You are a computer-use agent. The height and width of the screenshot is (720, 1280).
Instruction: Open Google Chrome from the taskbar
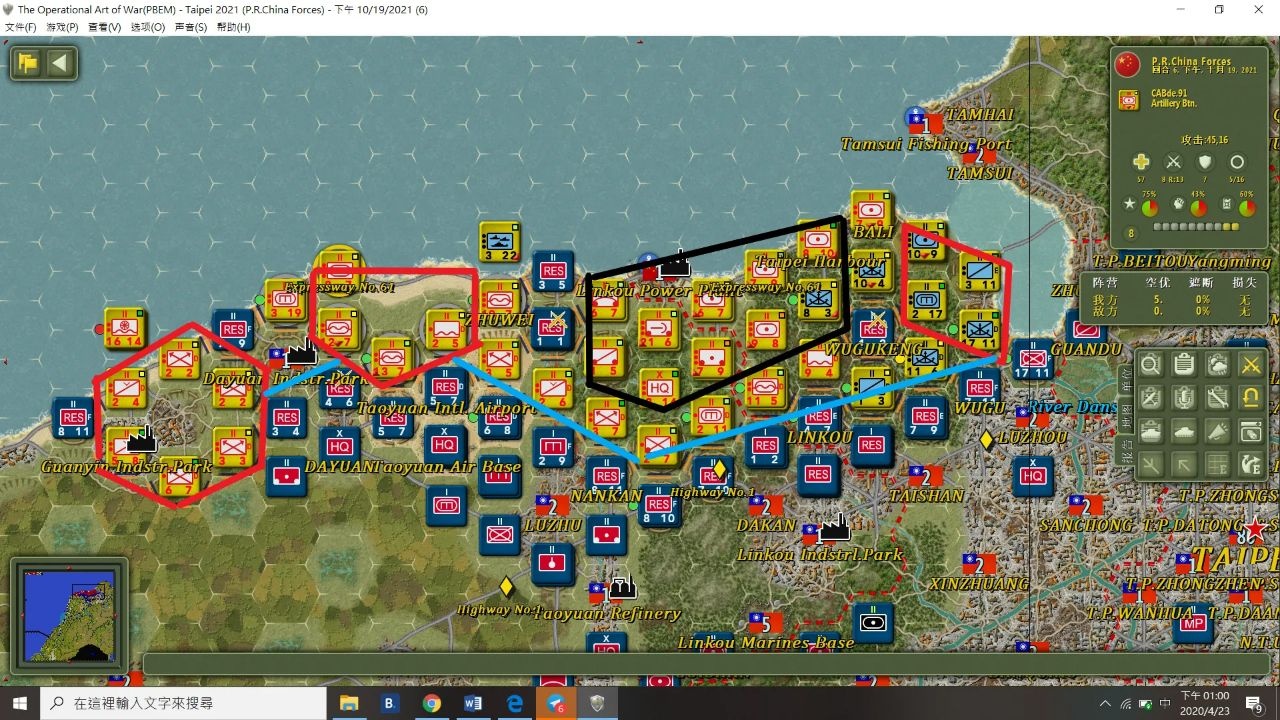click(432, 703)
